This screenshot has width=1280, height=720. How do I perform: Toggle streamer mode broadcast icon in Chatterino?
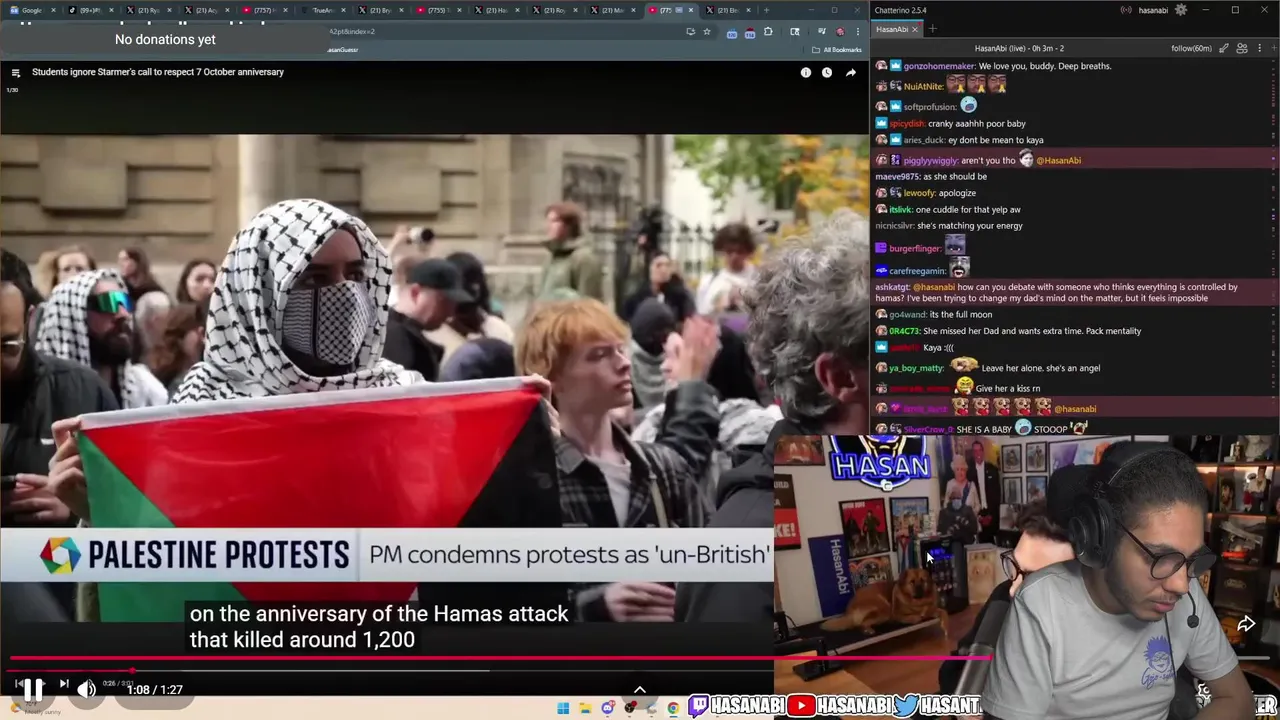coord(1126,10)
